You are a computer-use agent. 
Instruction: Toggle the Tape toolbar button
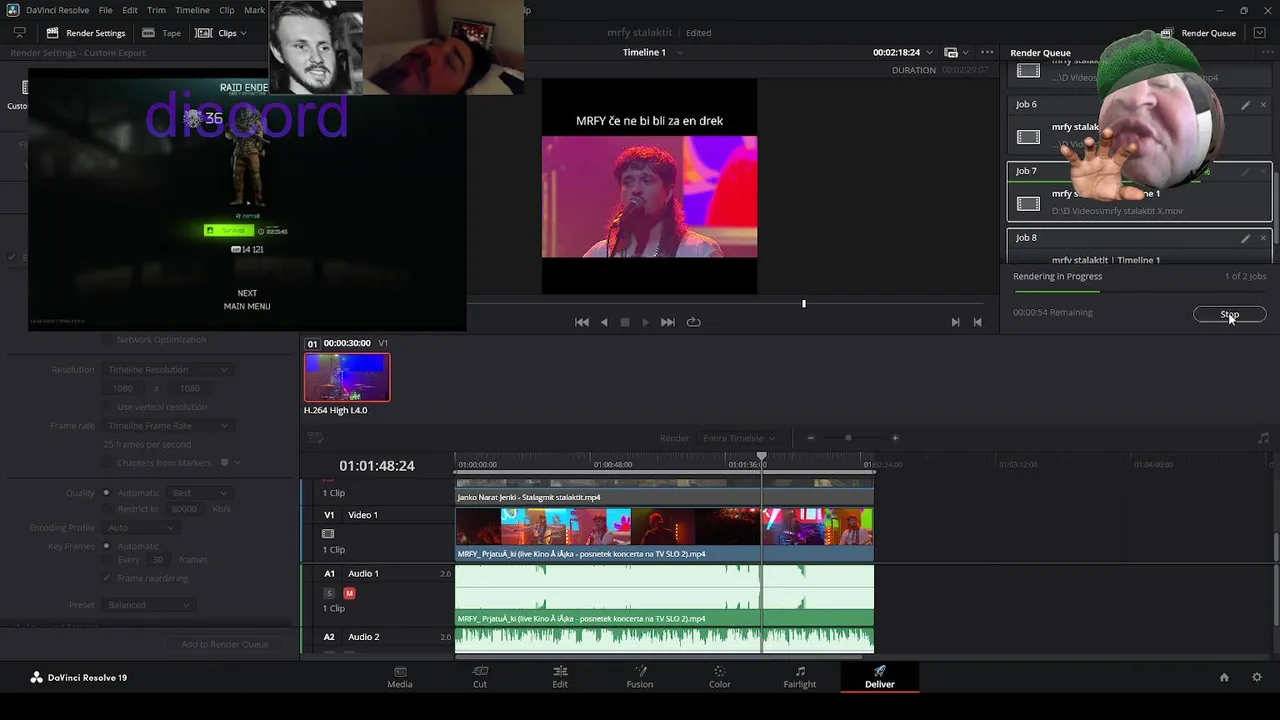162,33
